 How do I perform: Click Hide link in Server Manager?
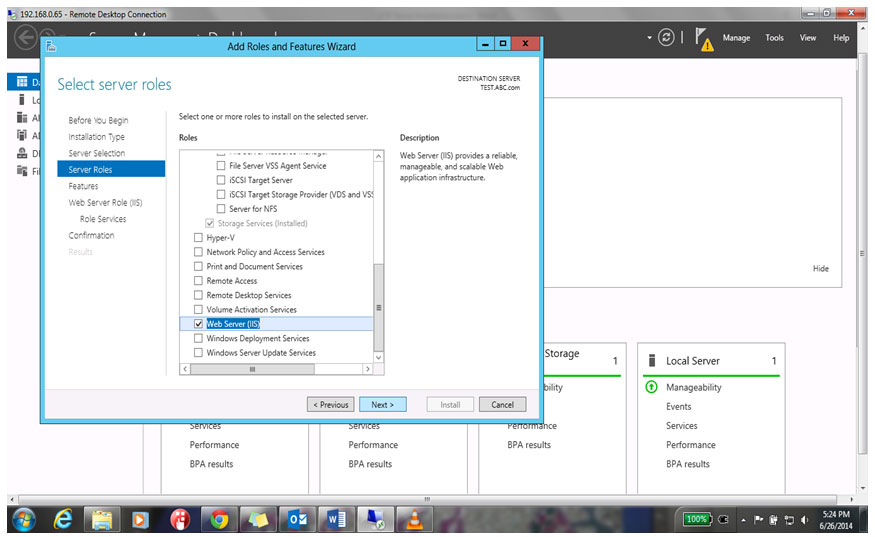click(820, 268)
